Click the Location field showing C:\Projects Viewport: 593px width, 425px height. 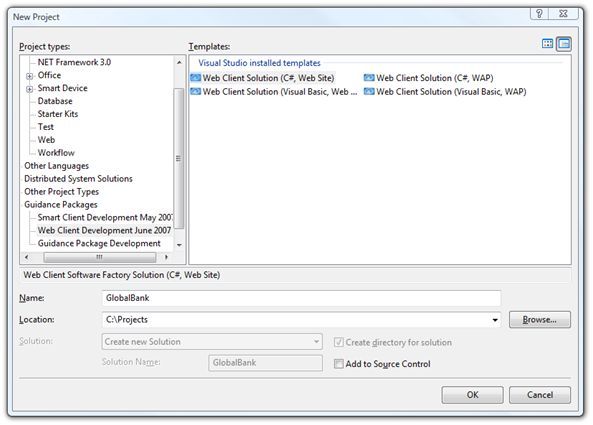pos(301,320)
